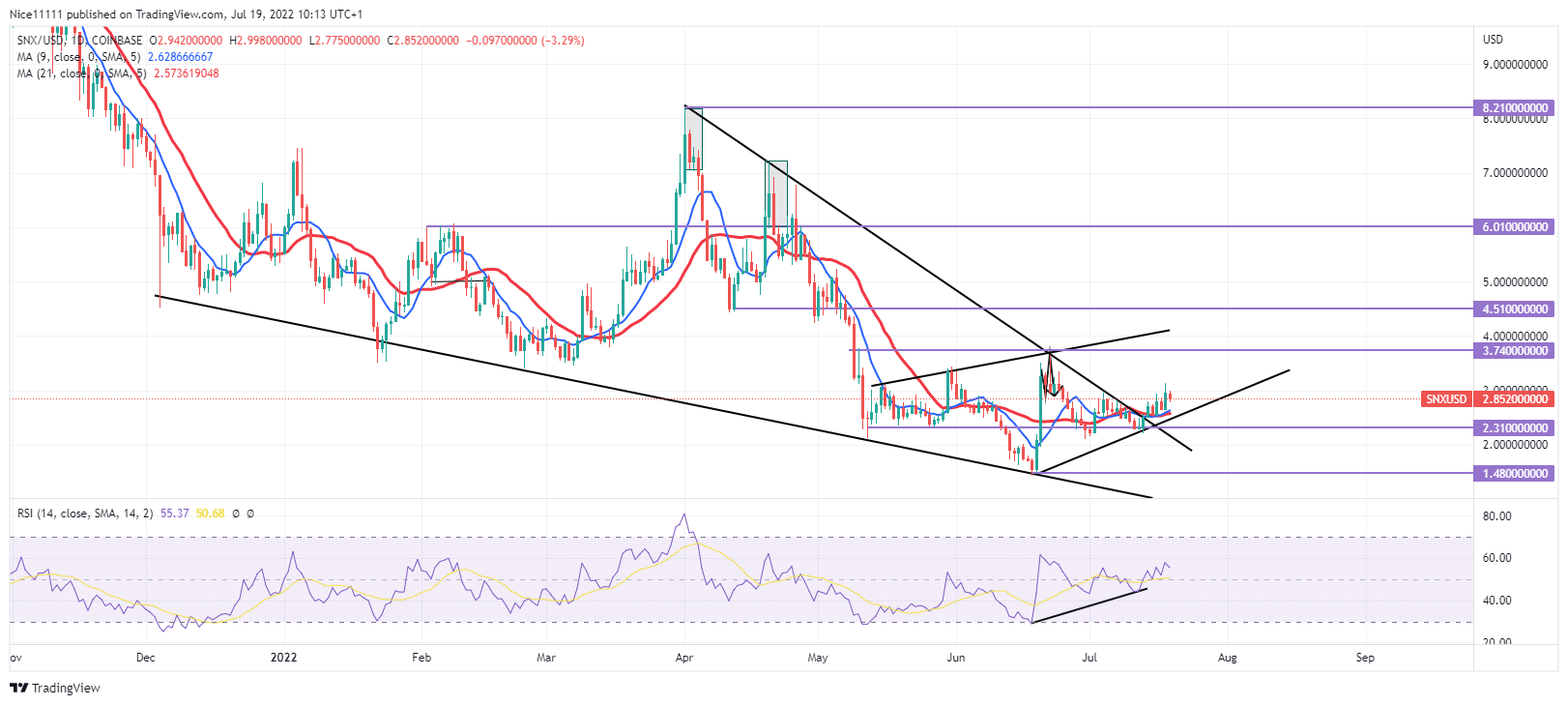1568x705 pixels.
Task: Click the 5.000000000 price scale value
Action: point(1515,282)
